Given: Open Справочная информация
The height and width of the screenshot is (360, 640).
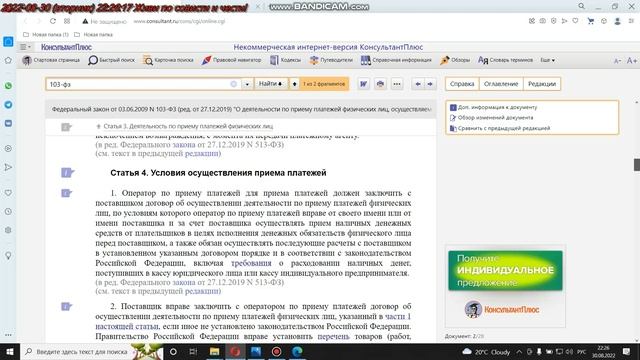Looking at the screenshot, I should 396,60.
